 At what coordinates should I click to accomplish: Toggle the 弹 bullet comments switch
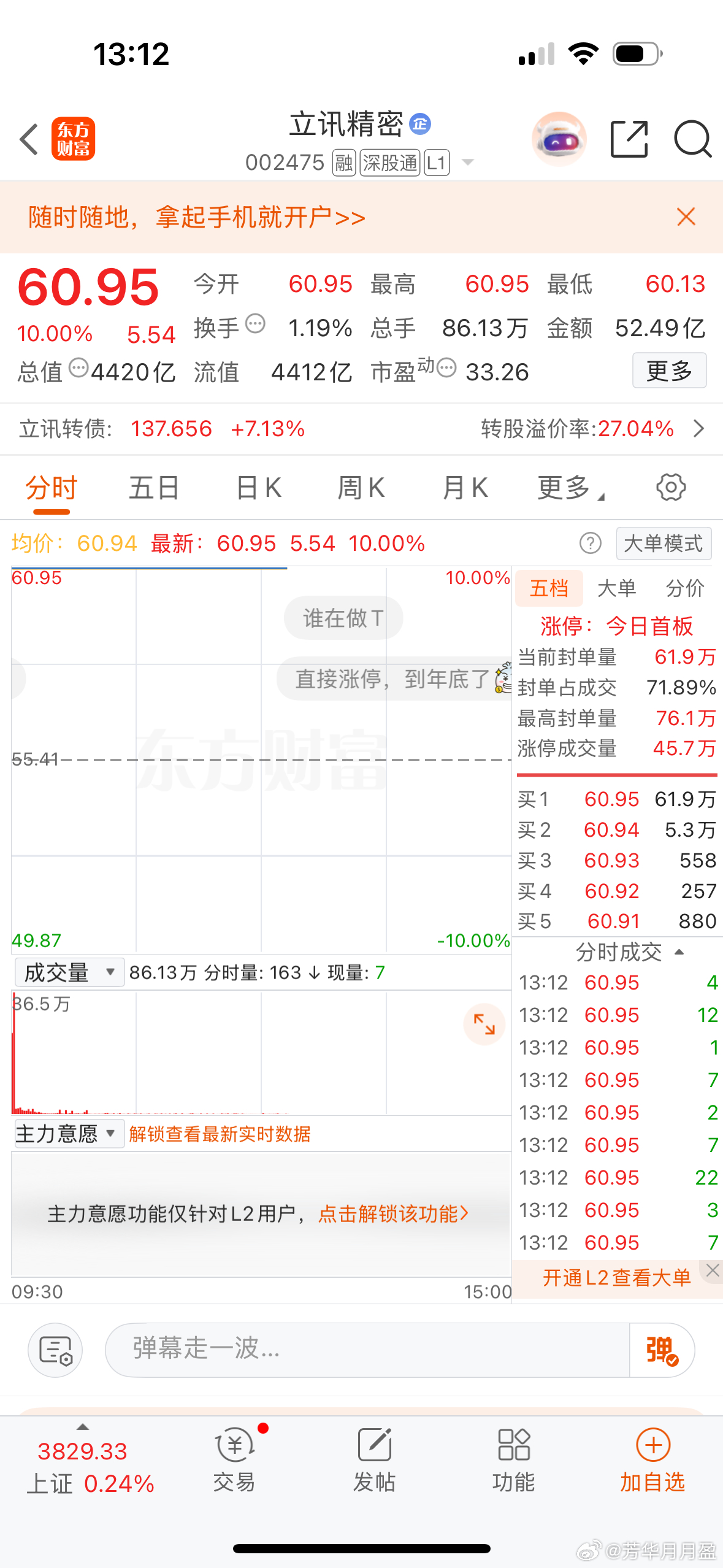click(x=662, y=1350)
